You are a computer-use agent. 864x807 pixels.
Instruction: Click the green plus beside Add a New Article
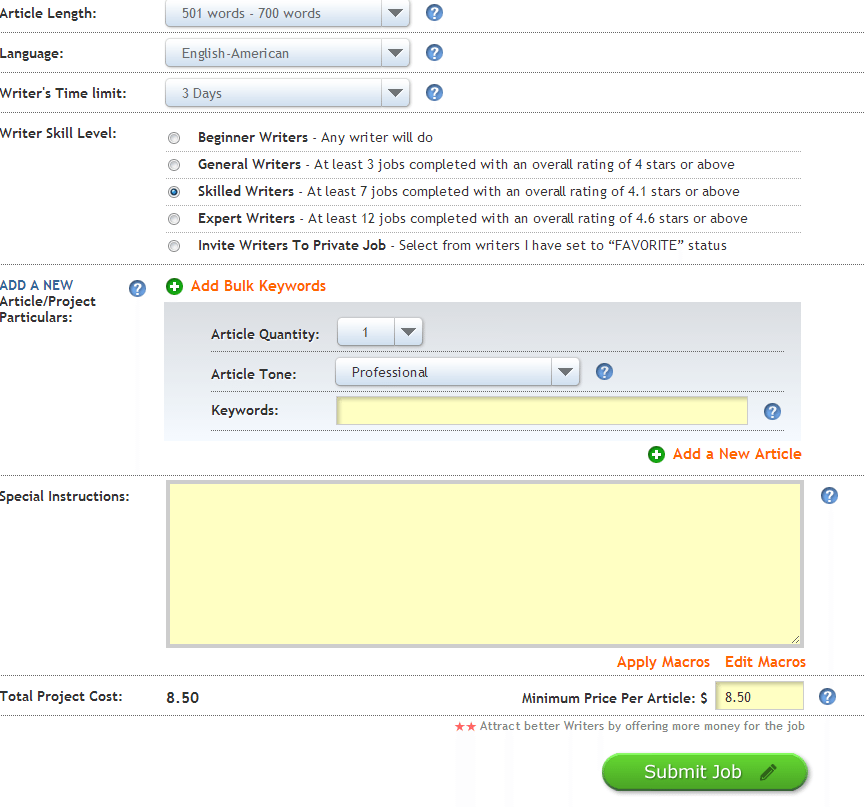coord(656,454)
